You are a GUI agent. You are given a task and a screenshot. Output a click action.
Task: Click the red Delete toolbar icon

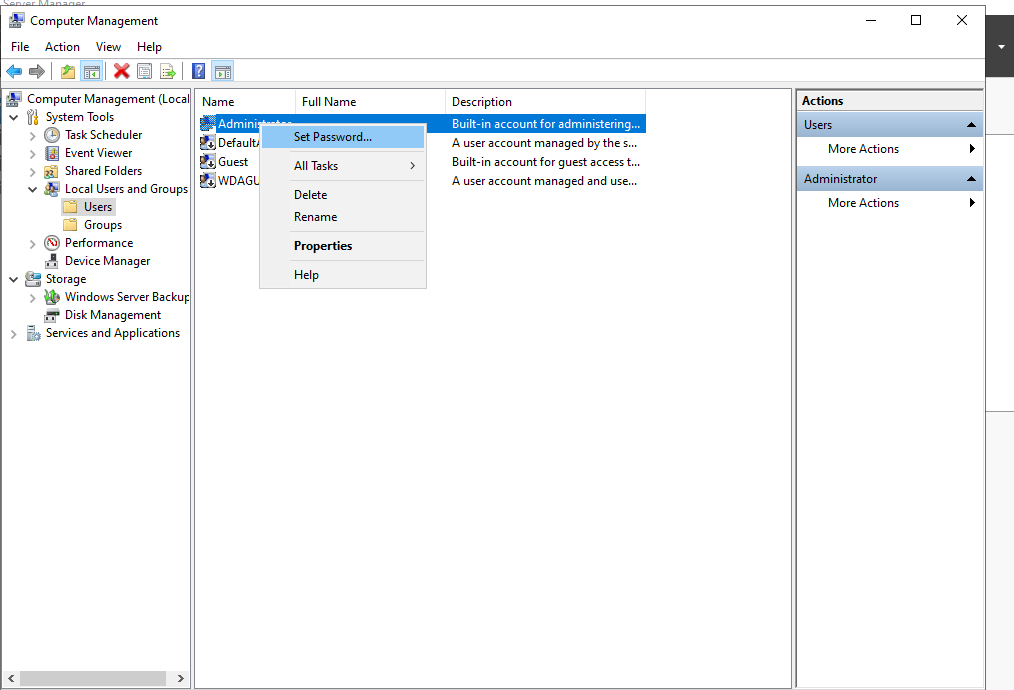(122, 71)
